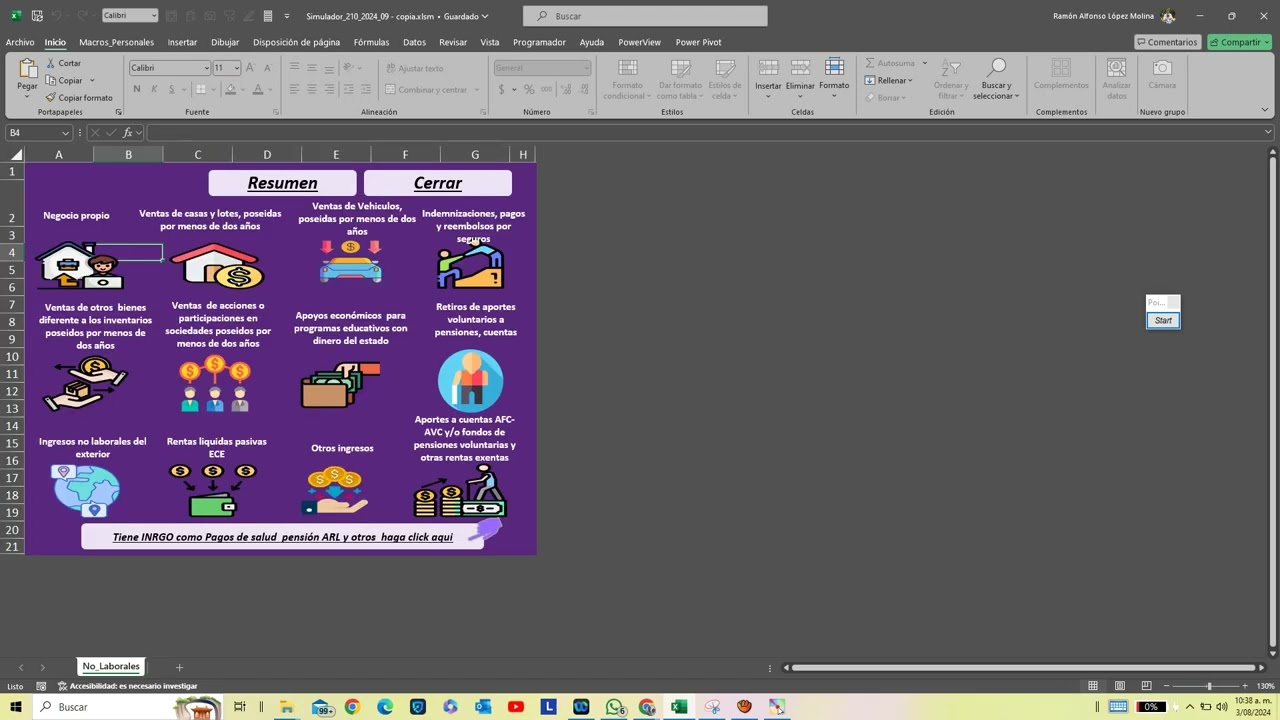Click the wallet with cash educational support icon
This screenshot has height=720, width=1280.
[x=341, y=385]
